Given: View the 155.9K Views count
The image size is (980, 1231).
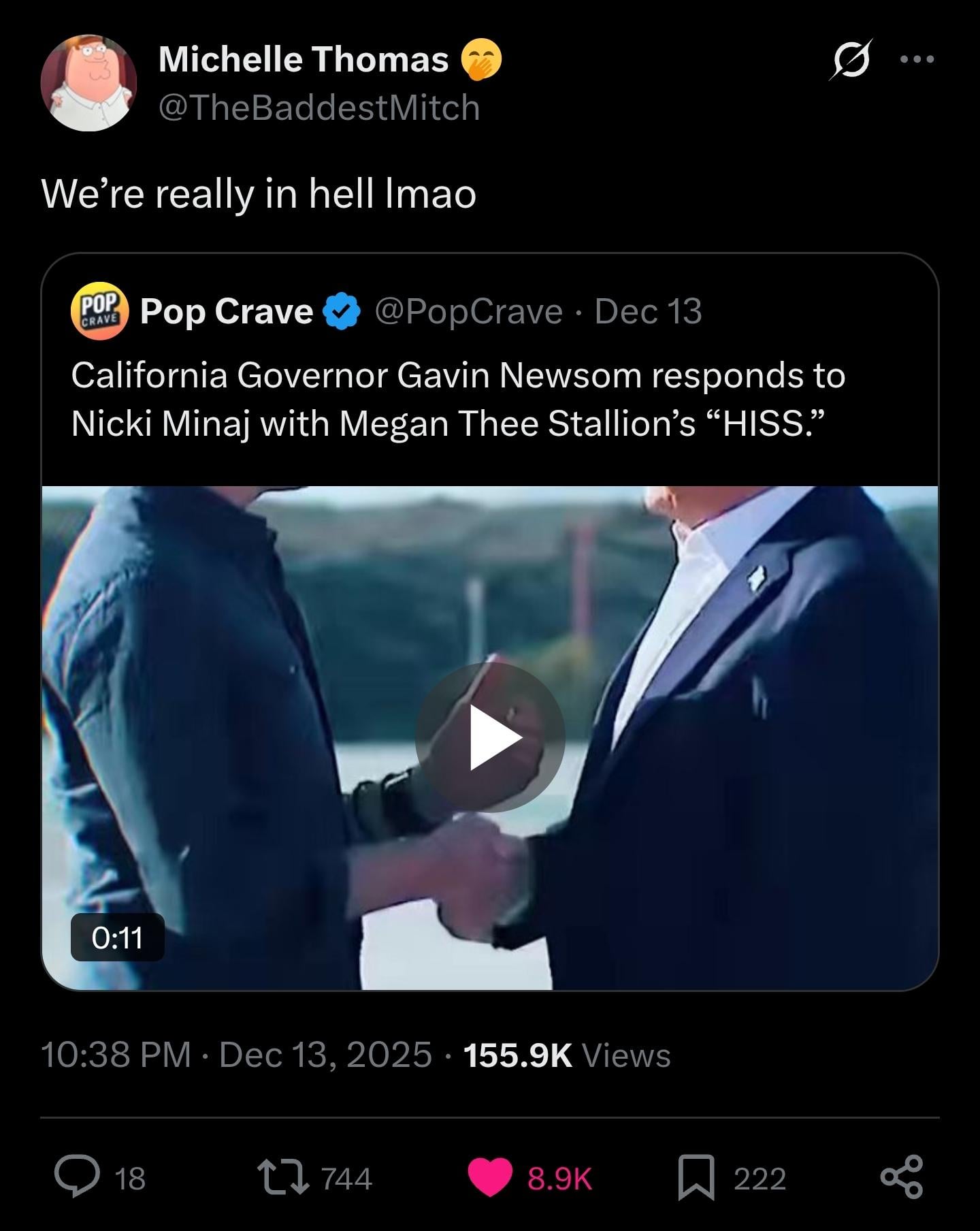Looking at the screenshot, I should click(x=567, y=1055).
